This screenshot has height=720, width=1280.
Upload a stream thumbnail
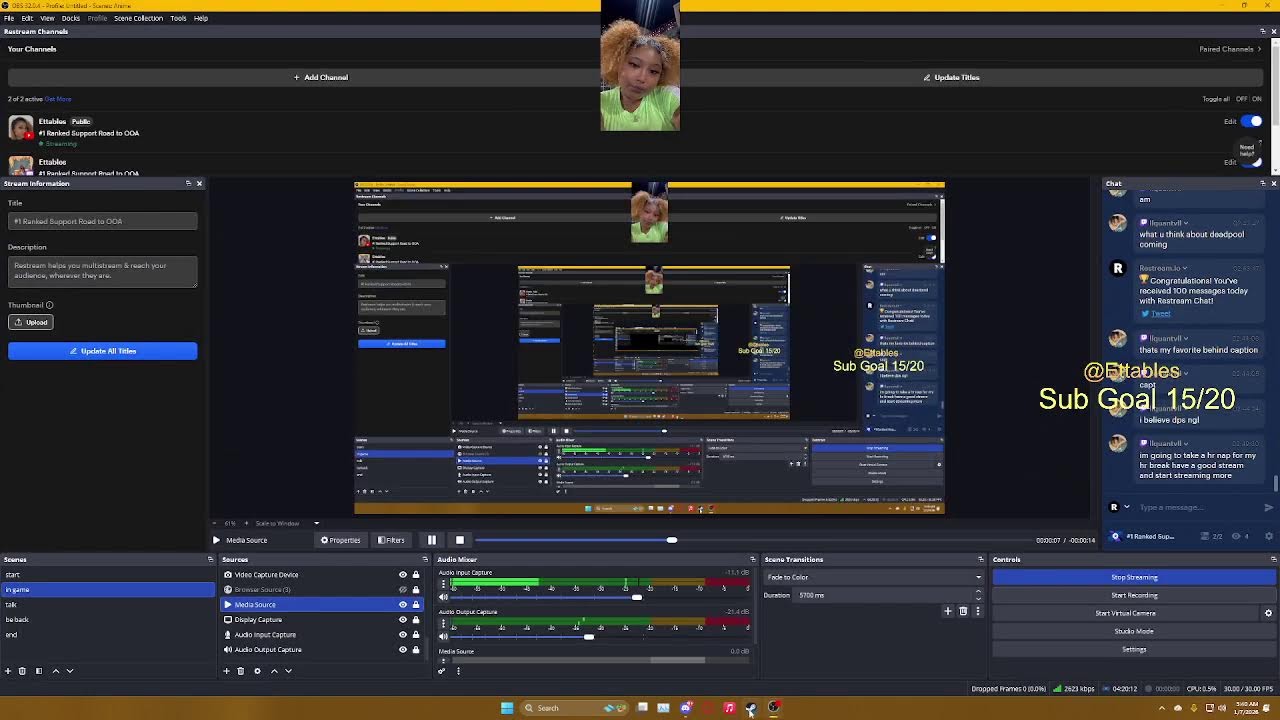tap(31, 322)
